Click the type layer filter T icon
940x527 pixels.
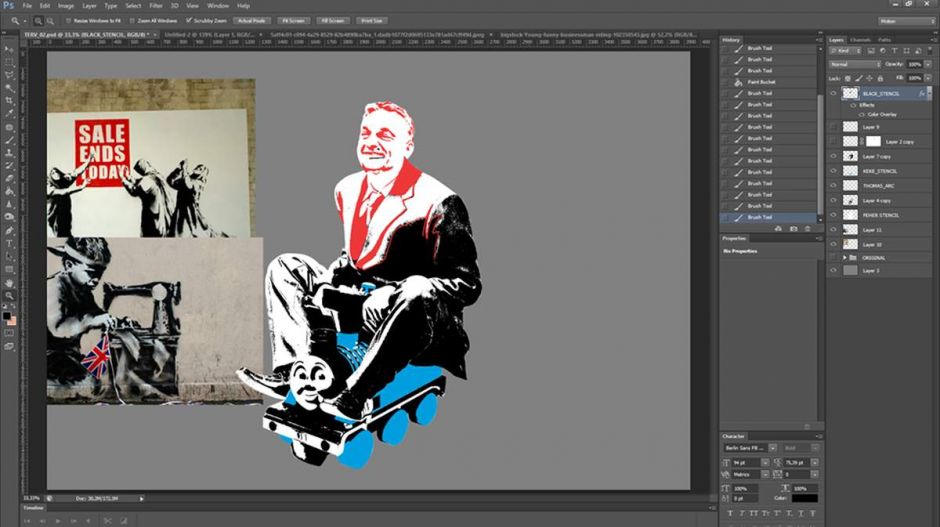[894, 51]
